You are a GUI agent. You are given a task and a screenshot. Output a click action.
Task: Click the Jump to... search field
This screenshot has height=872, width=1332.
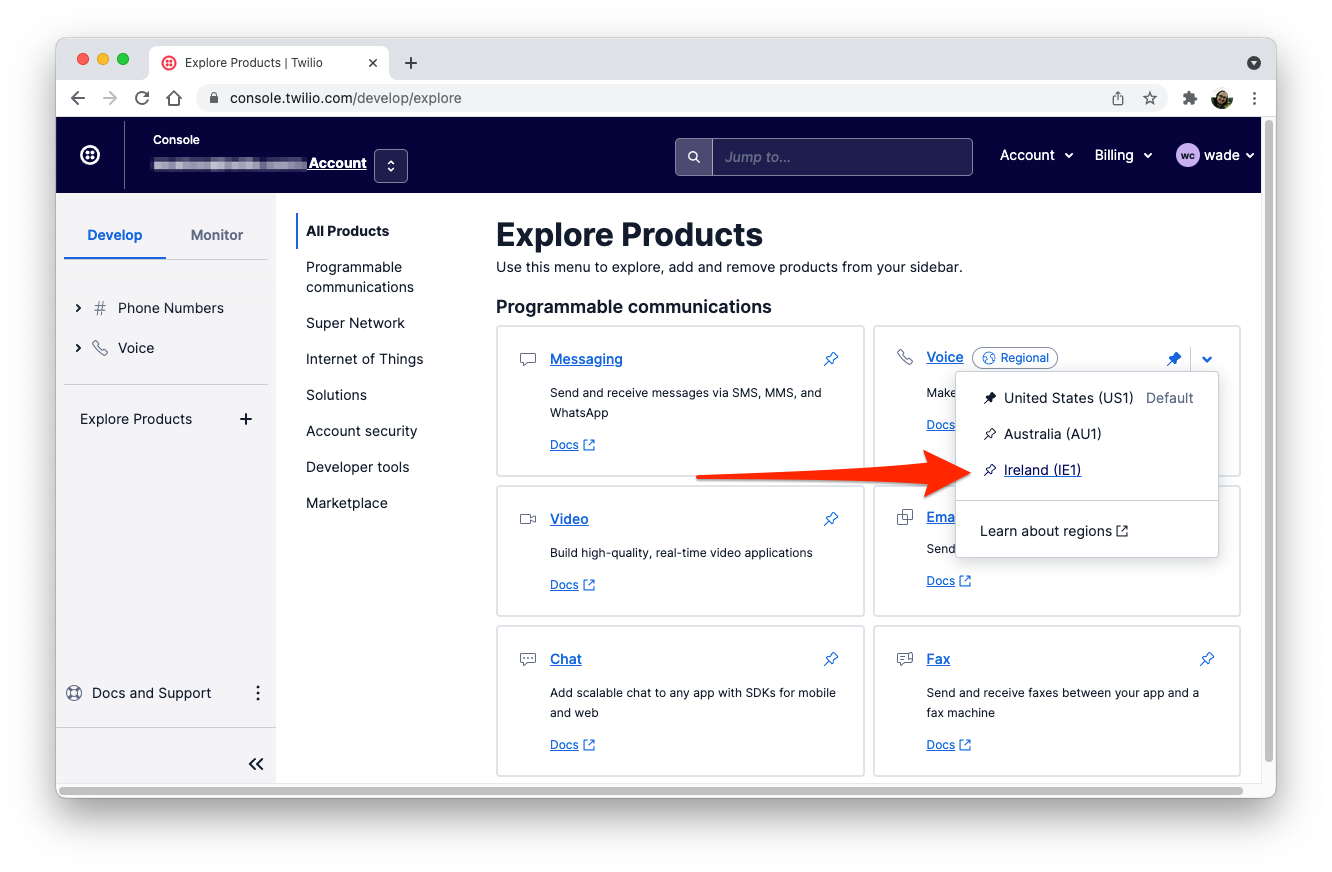point(843,157)
